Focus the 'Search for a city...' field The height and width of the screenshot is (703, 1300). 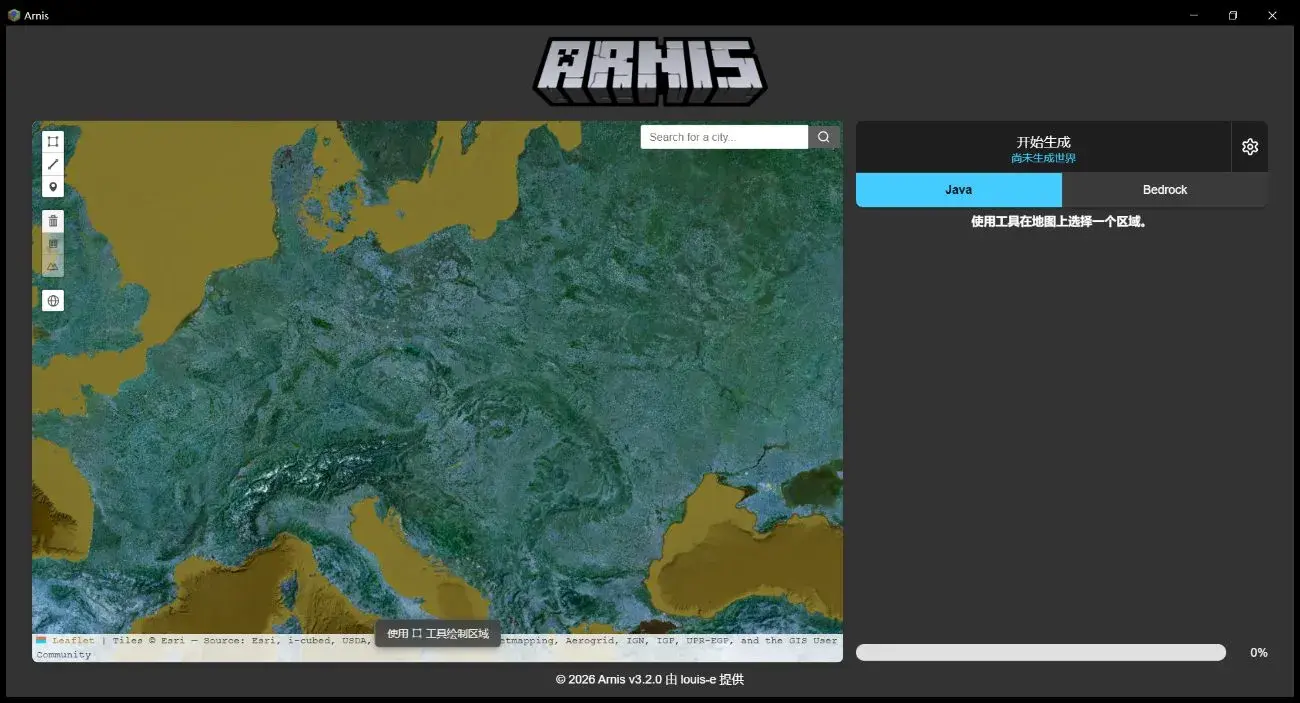tap(724, 137)
